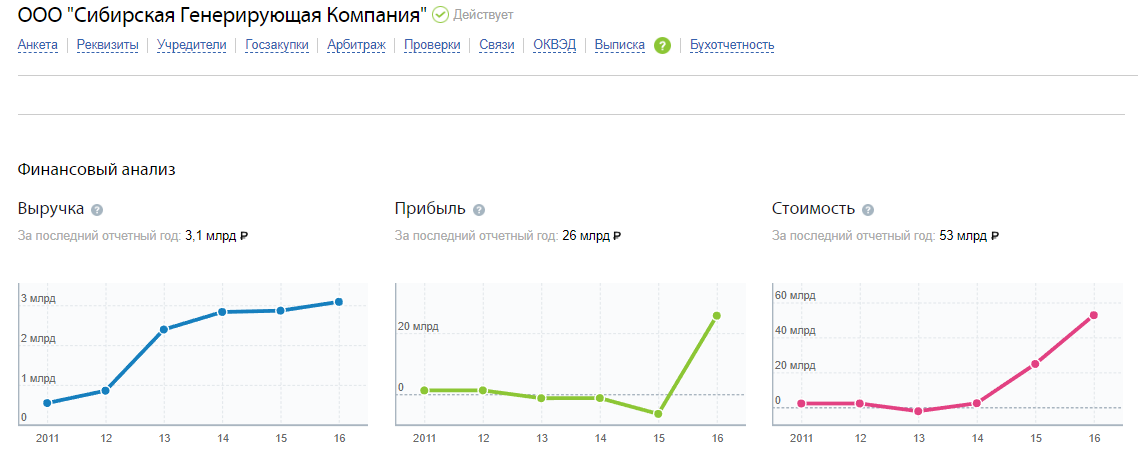Select the 2013 point on Стоимость chart
This screenshot has width=1138, height=468.
coord(918,411)
